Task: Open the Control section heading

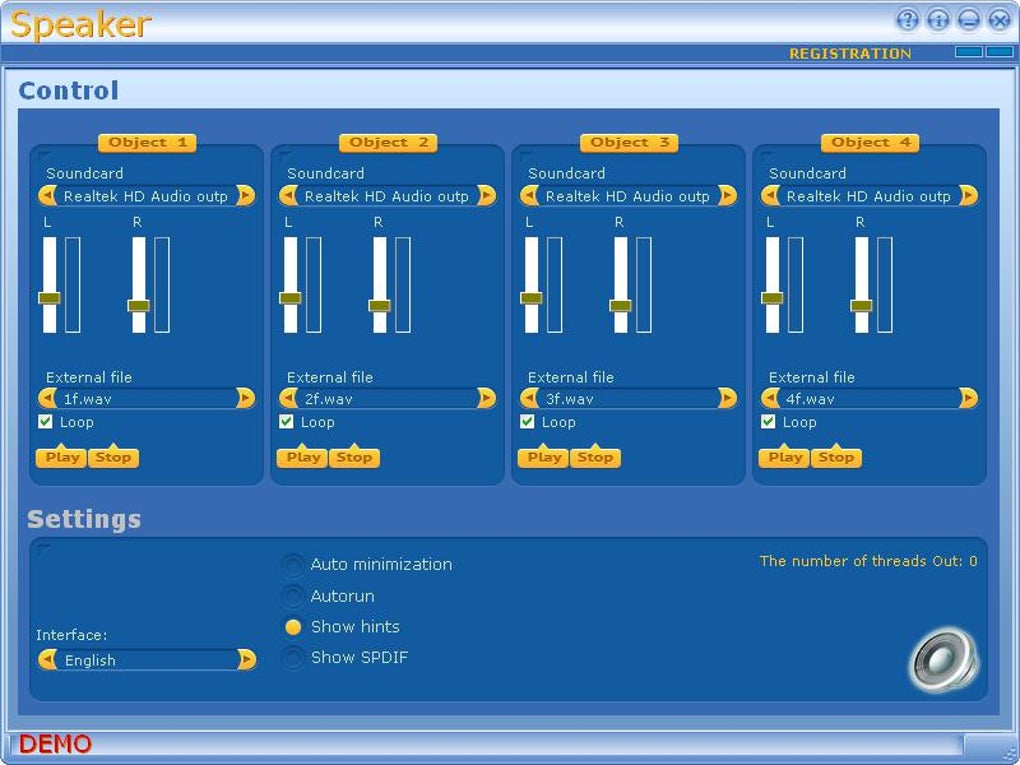Action: click(69, 90)
